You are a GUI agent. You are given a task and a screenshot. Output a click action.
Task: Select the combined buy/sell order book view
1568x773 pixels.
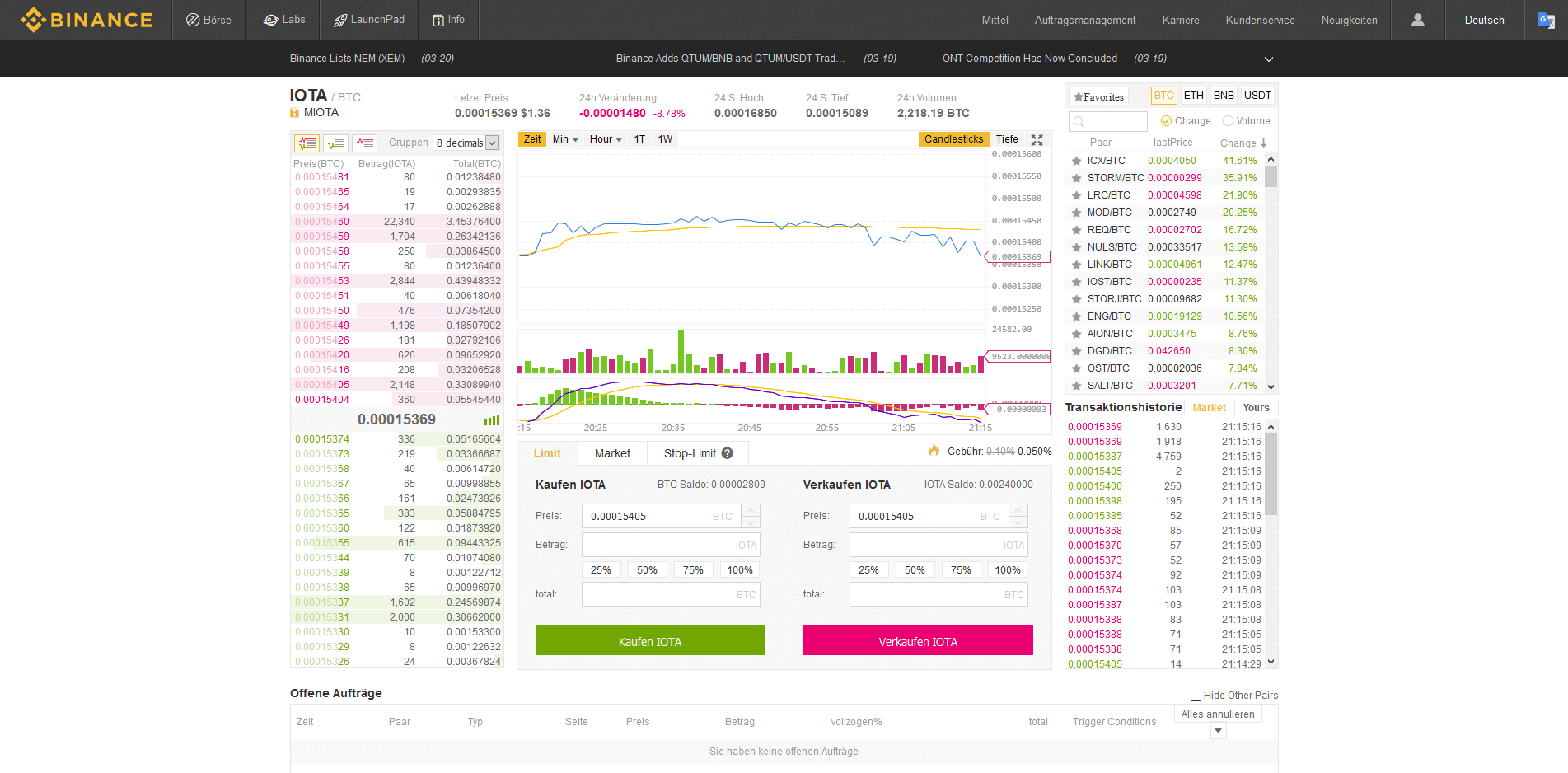pyautogui.click(x=307, y=143)
